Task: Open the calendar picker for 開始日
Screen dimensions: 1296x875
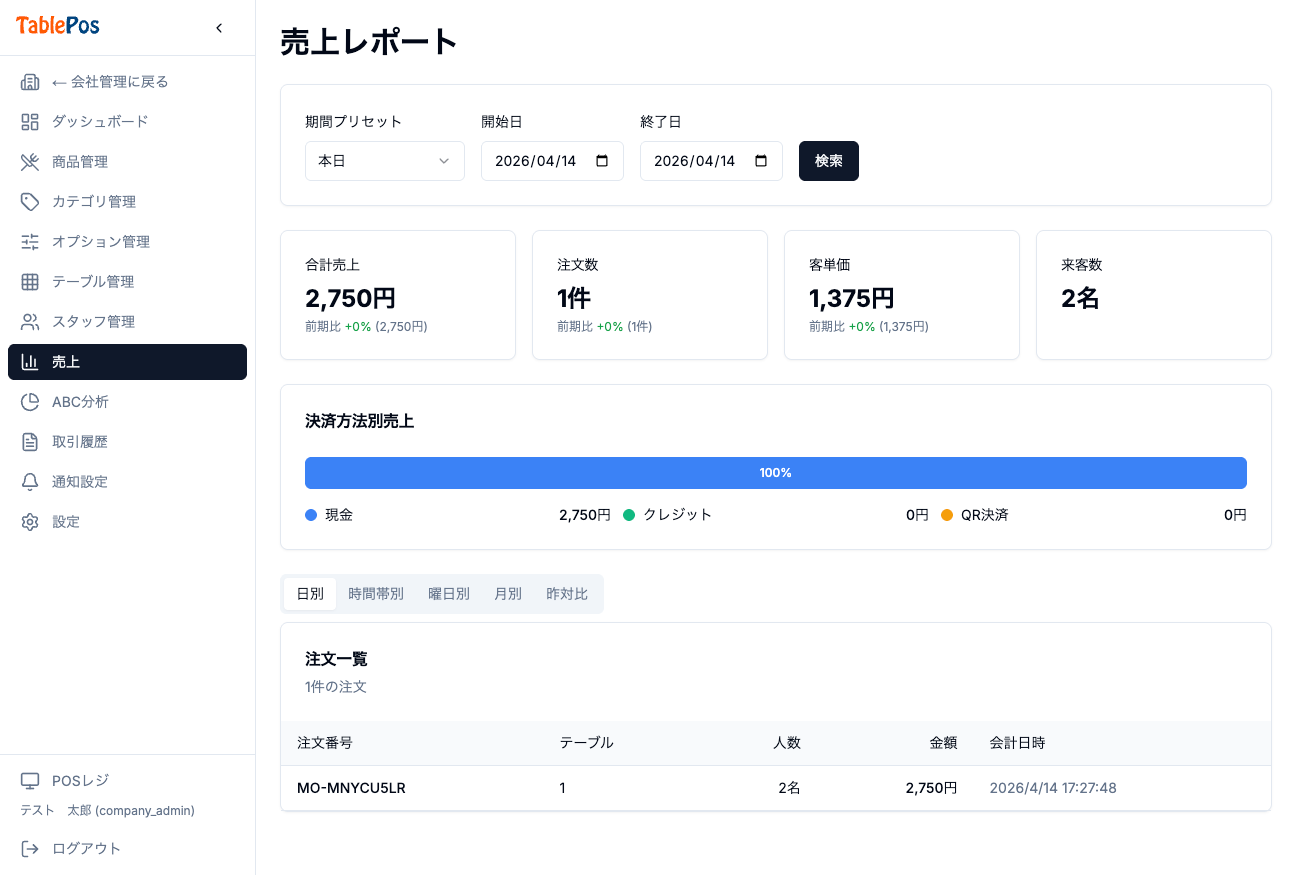Action: (602, 161)
